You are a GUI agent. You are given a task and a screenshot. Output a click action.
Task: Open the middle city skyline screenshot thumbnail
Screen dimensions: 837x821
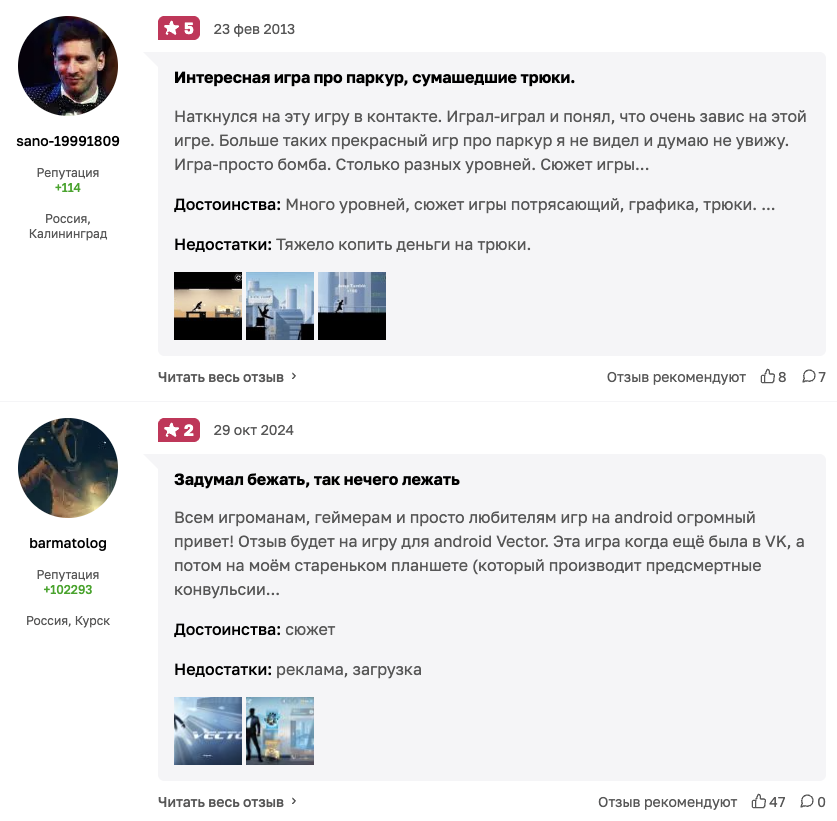(x=280, y=306)
